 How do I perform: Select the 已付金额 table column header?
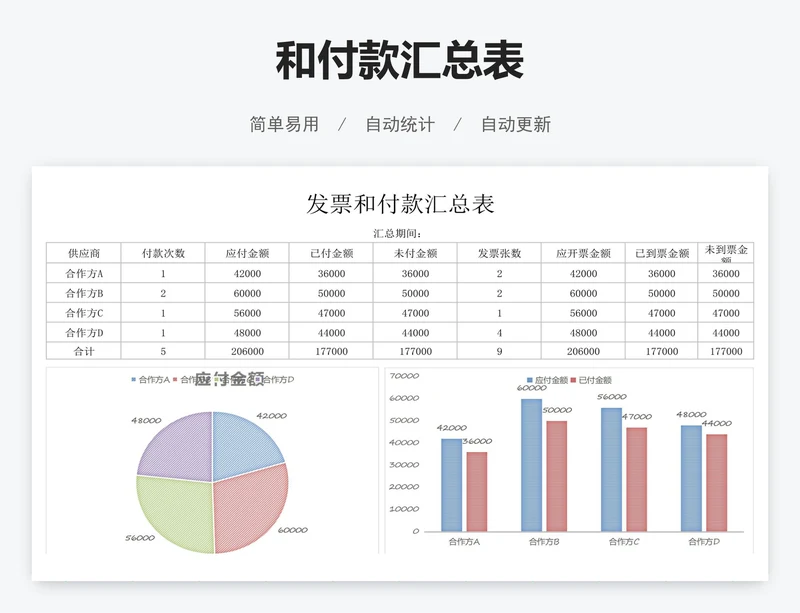pyautogui.click(x=331, y=253)
